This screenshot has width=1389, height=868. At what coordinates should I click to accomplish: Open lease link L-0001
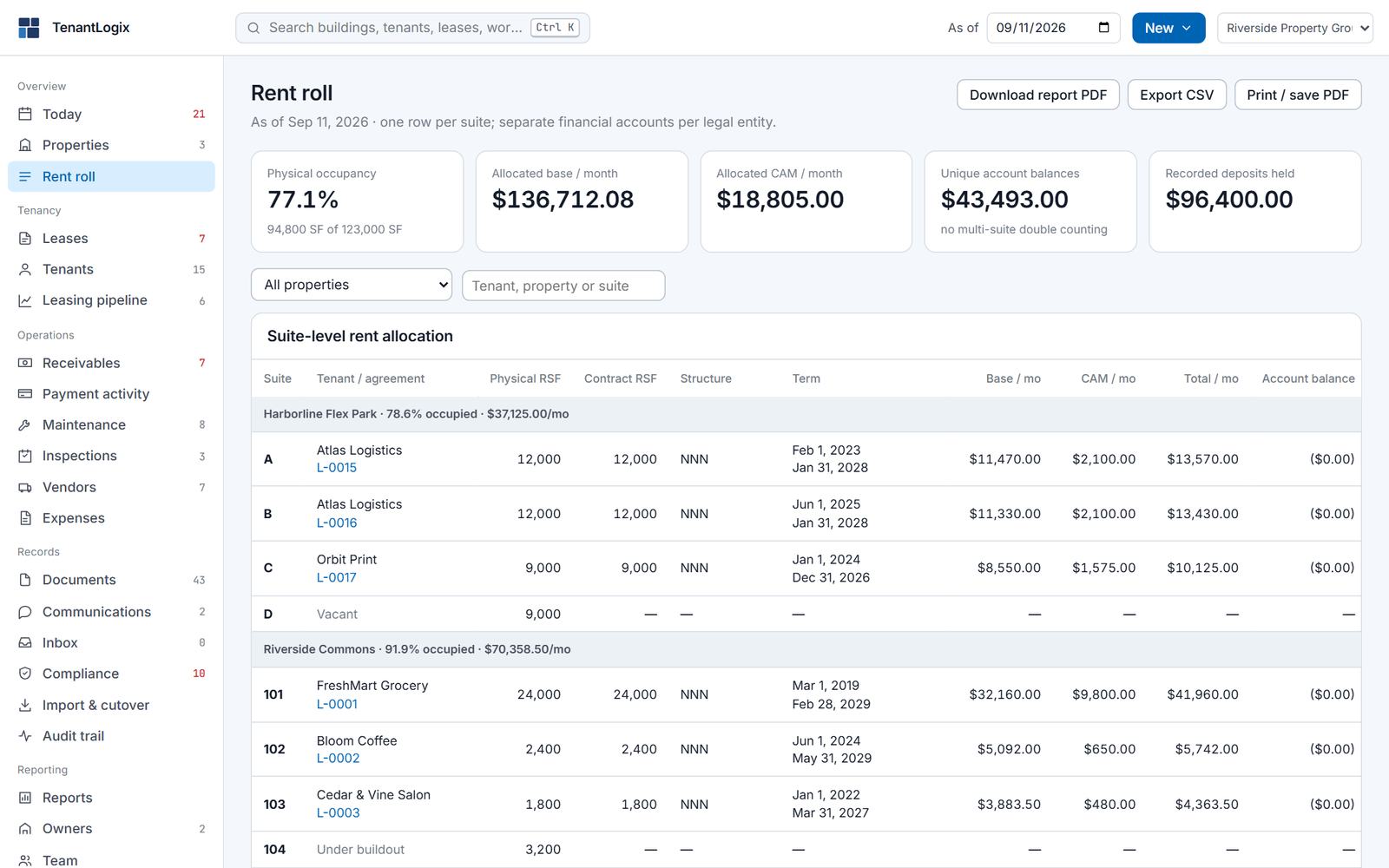coord(337,704)
